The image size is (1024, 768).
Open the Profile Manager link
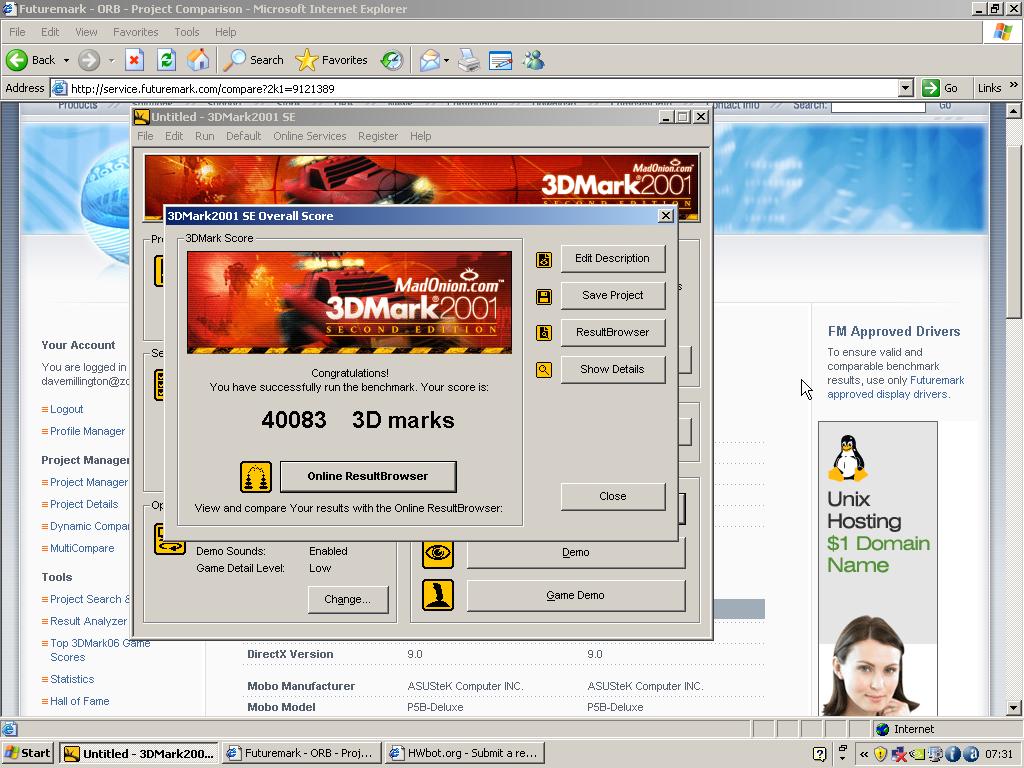pyautogui.click(x=88, y=432)
